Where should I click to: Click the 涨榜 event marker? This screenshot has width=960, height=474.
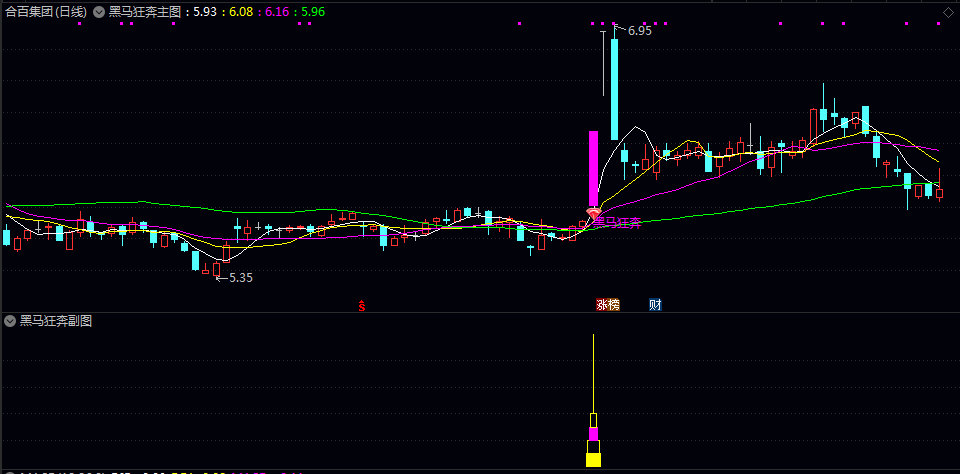[608, 304]
